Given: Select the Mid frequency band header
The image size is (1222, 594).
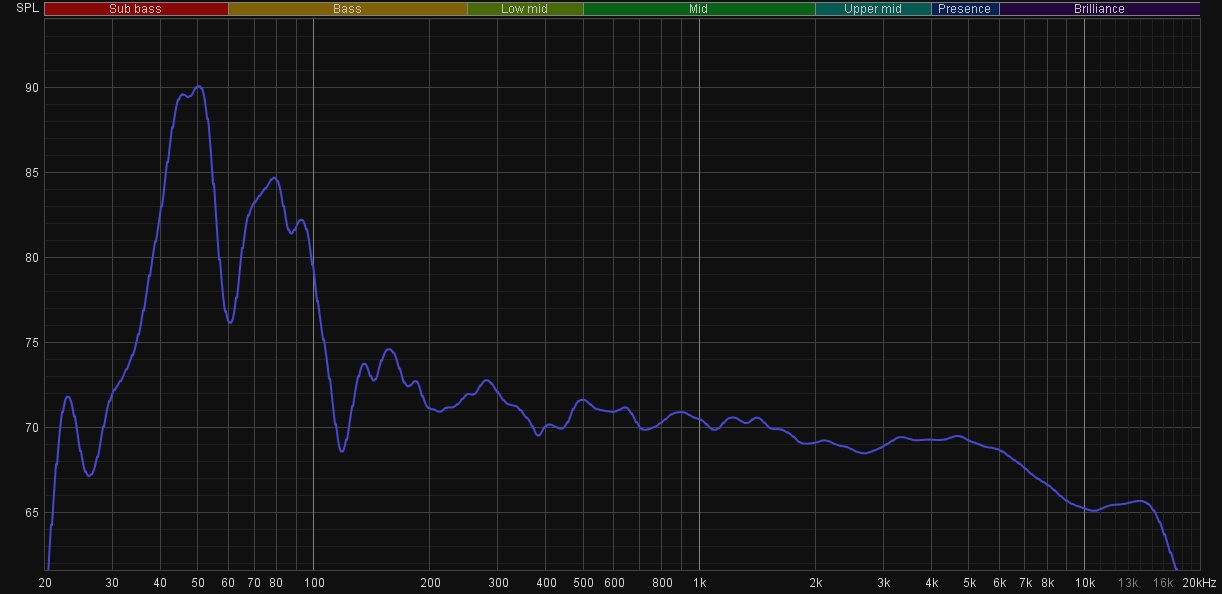Looking at the screenshot, I should 698,9.
